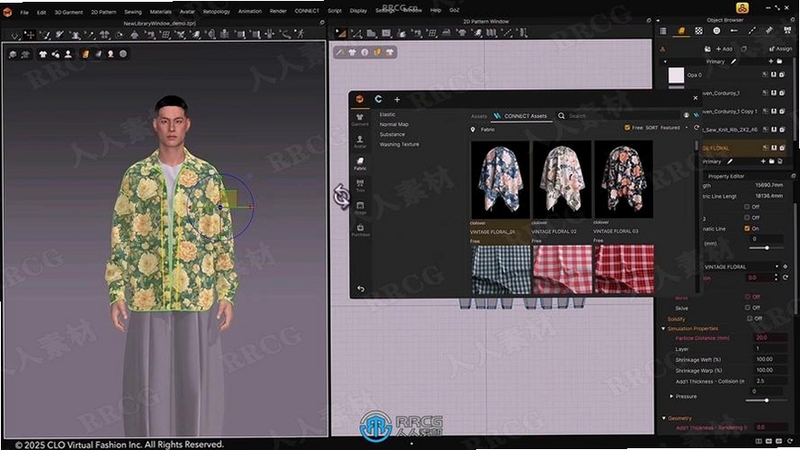
Task: Open the user account icon in library
Action: tap(686, 115)
